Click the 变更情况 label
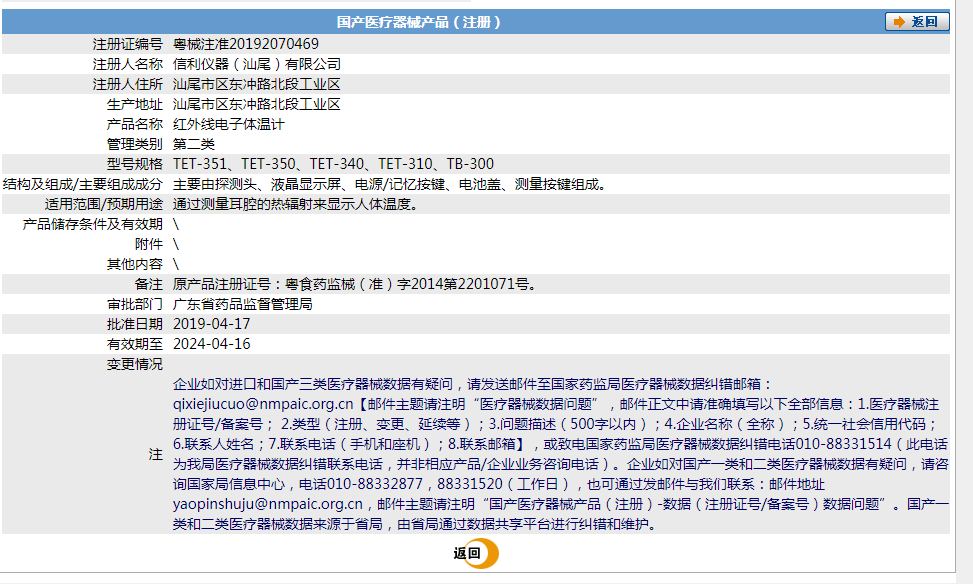Screen dimensions: 973x584 tap(135, 364)
